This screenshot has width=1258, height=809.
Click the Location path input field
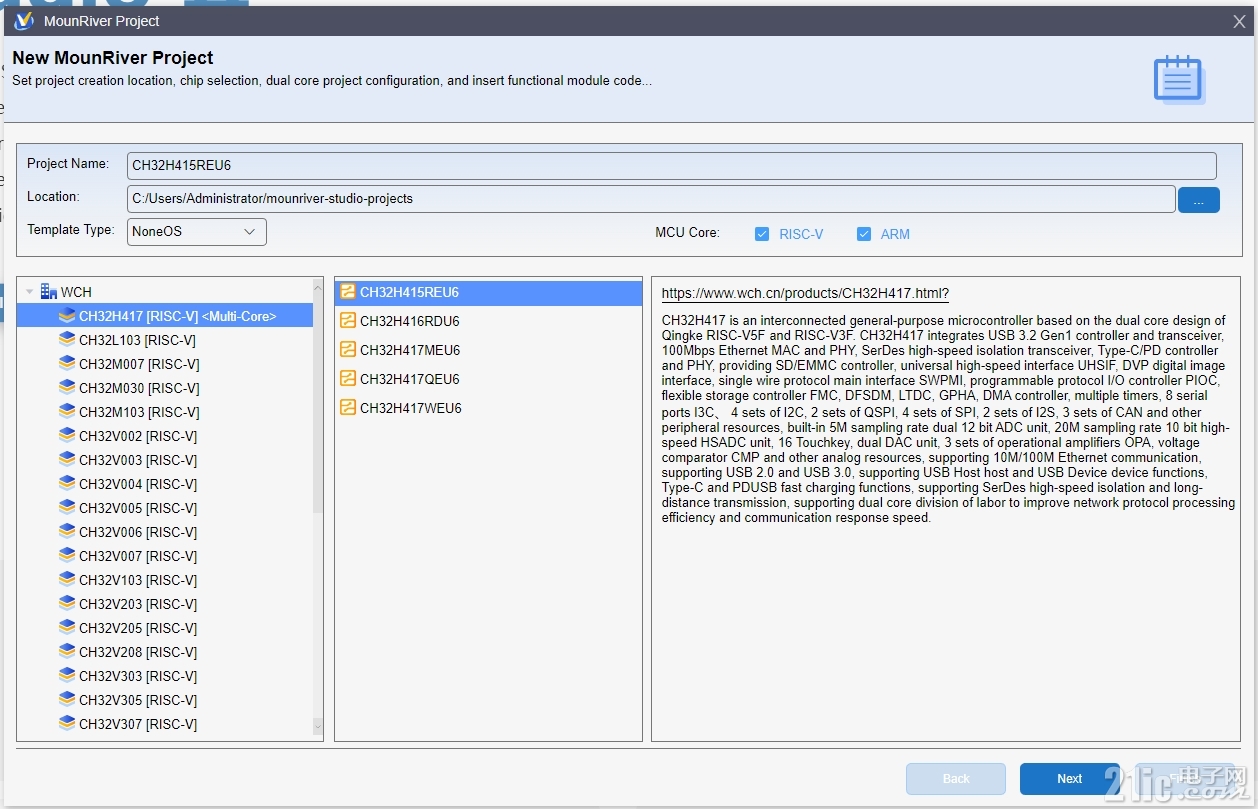coord(651,199)
